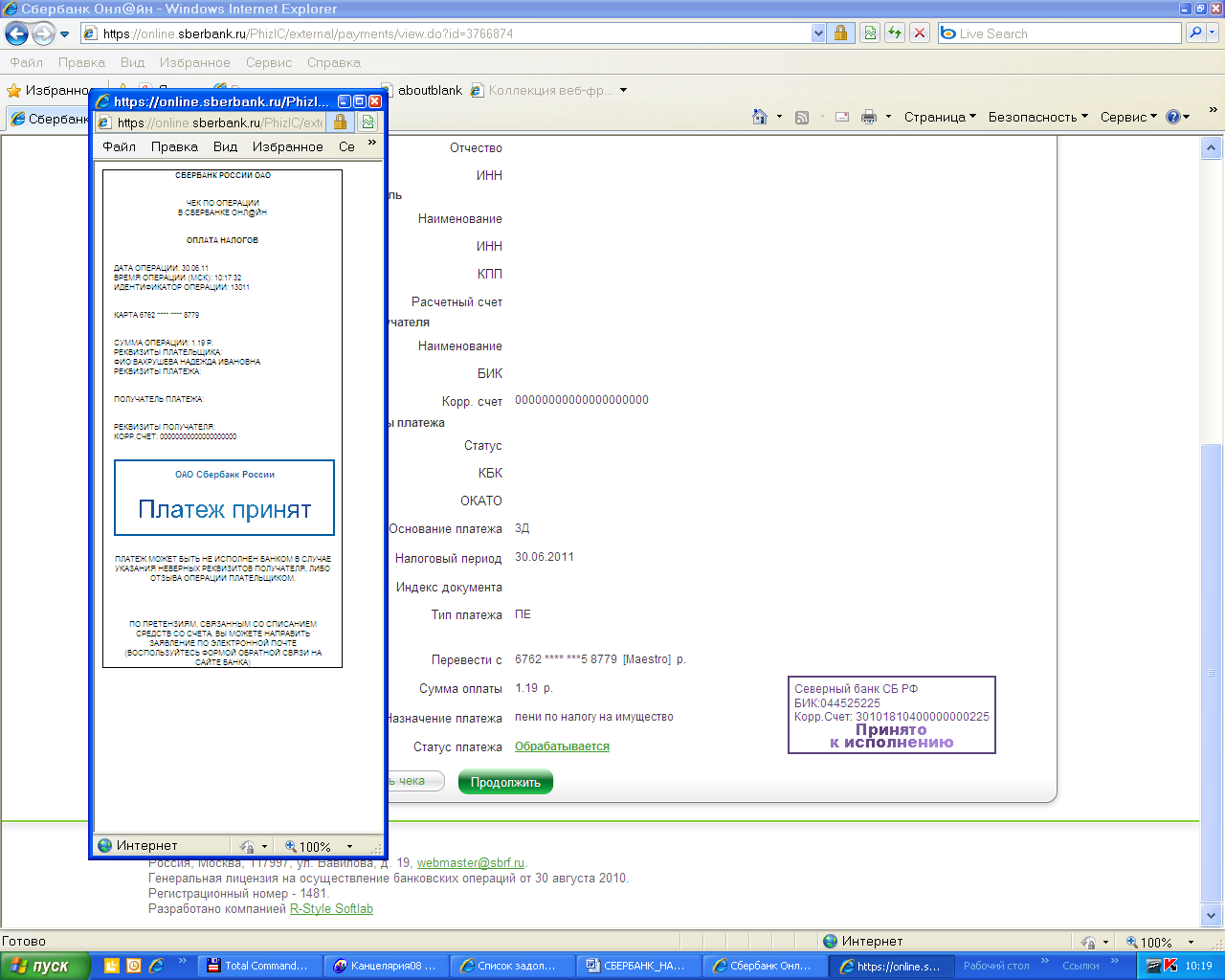This screenshot has width=1225, height=980.
Task: Run search with the magnifier button
Action: [1195, 33]
